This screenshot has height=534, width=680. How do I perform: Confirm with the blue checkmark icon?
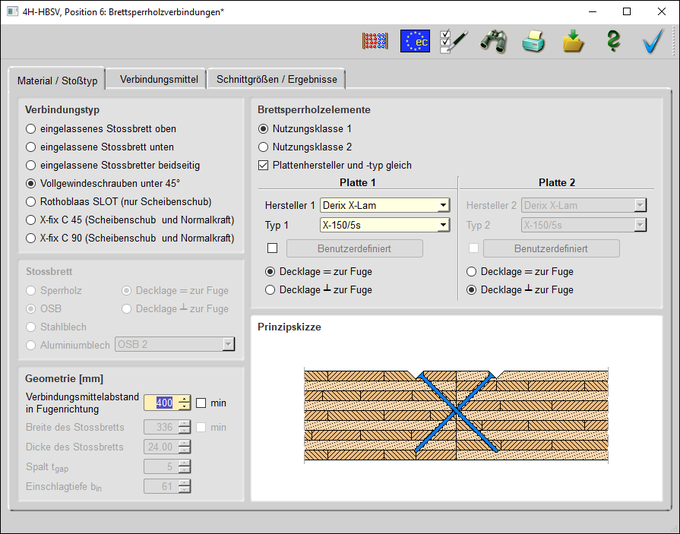pyautogui.click(x=653, y=41)
